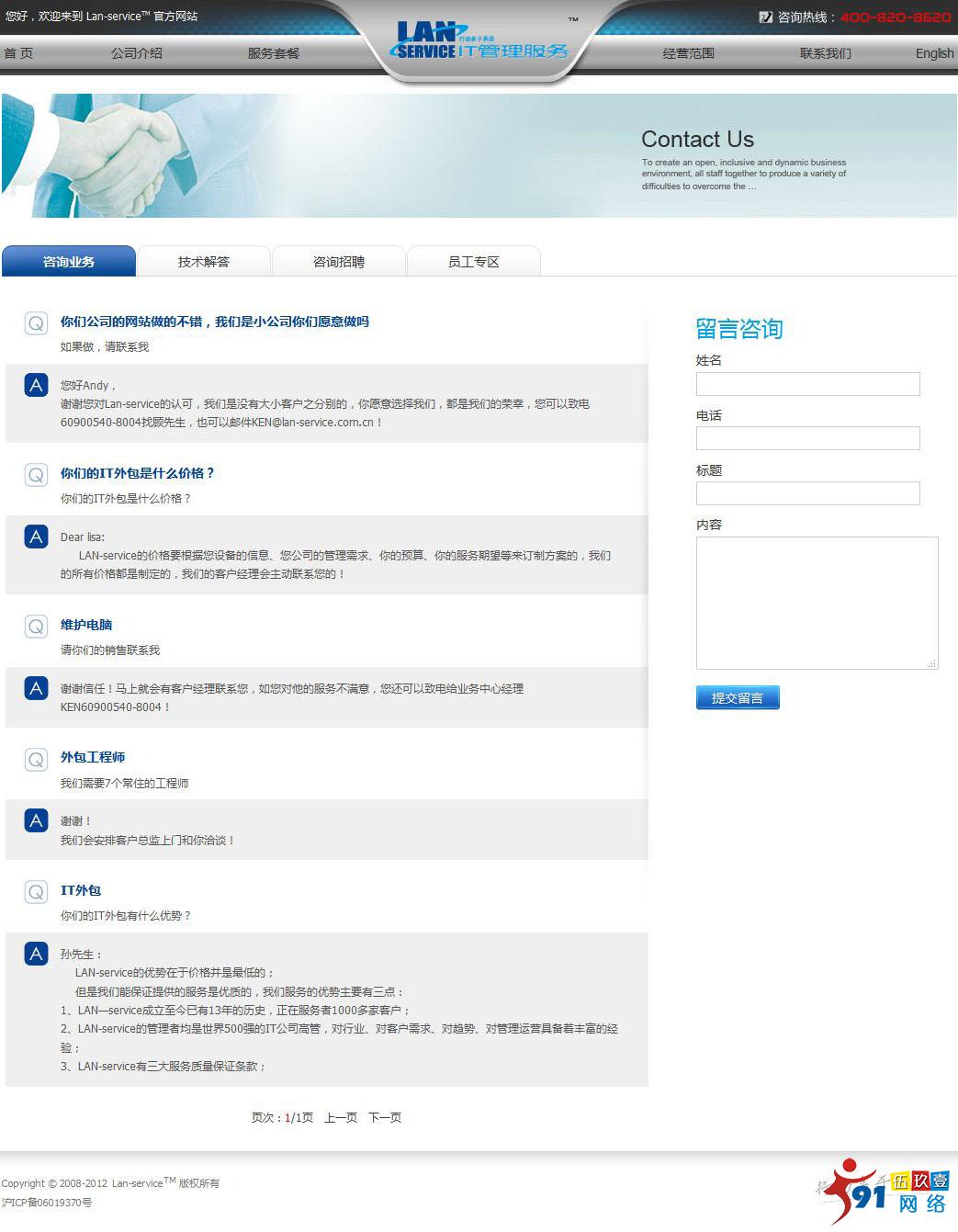The width and height of the screenshot is (958, 1232).
Task: Click the Q icon next to 外包工程师
Action: (36, 760)
